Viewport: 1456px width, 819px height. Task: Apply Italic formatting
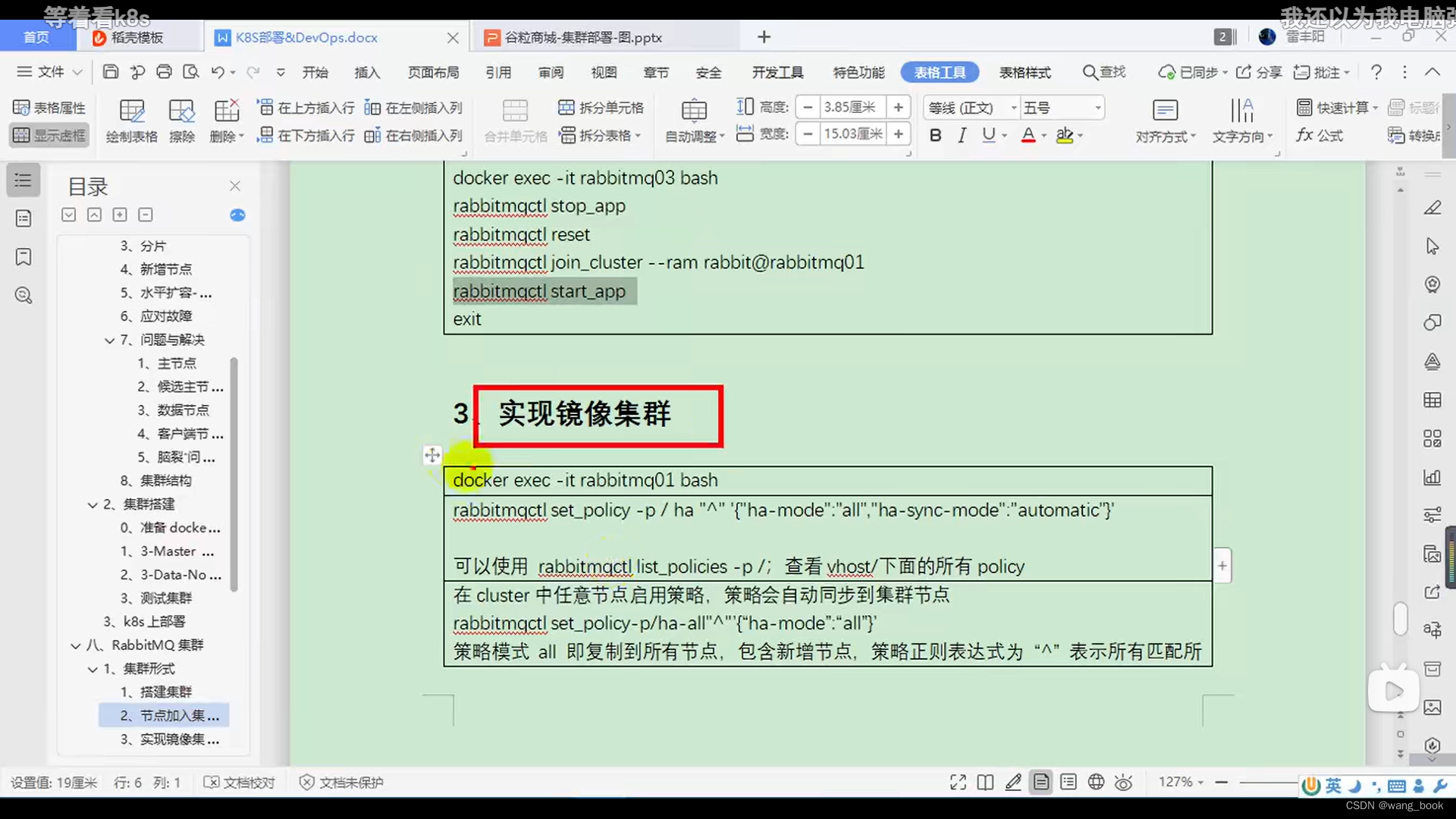[x=962, y=135]
